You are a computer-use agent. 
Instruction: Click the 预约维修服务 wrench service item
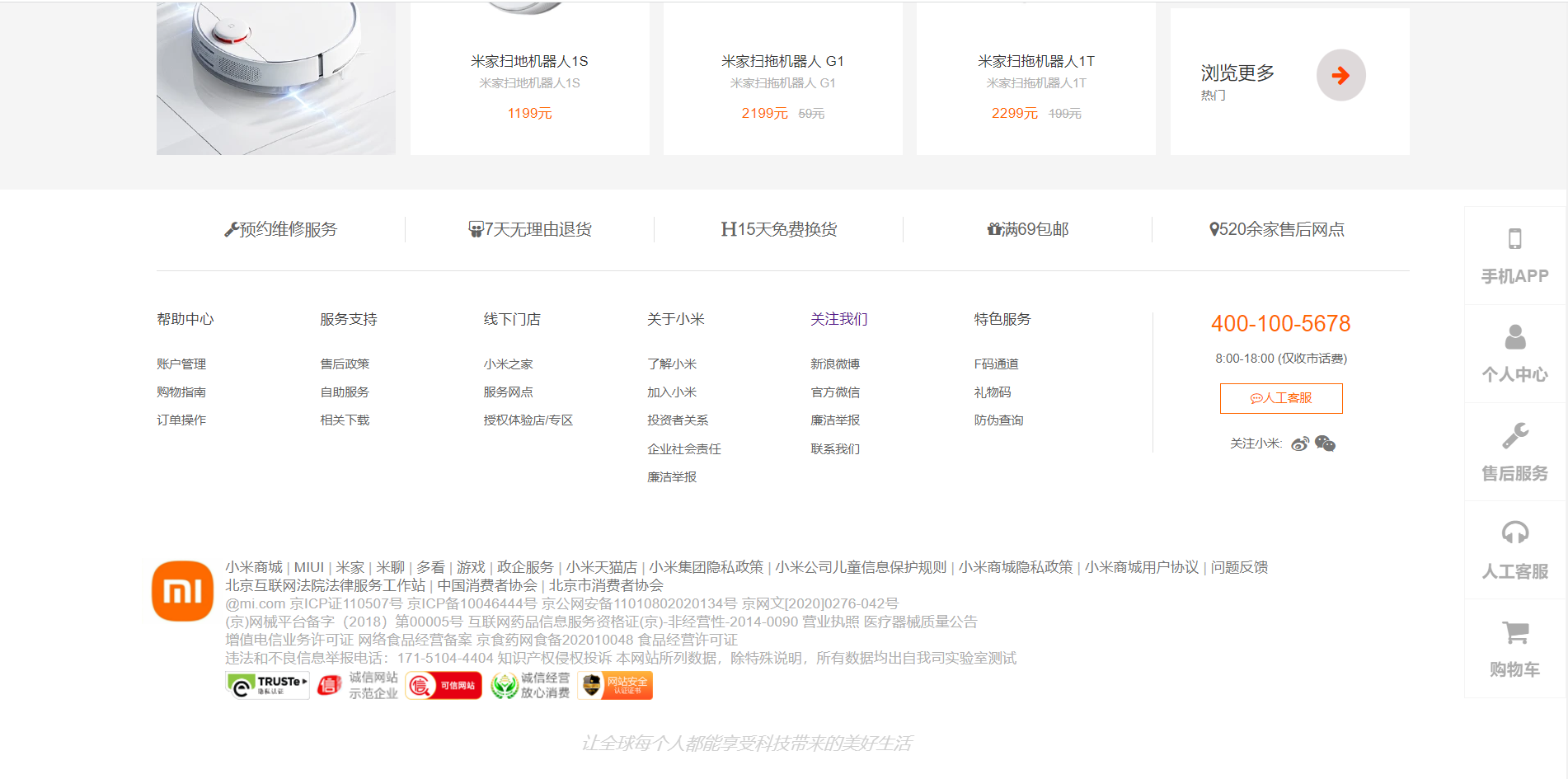click(281, 229)
